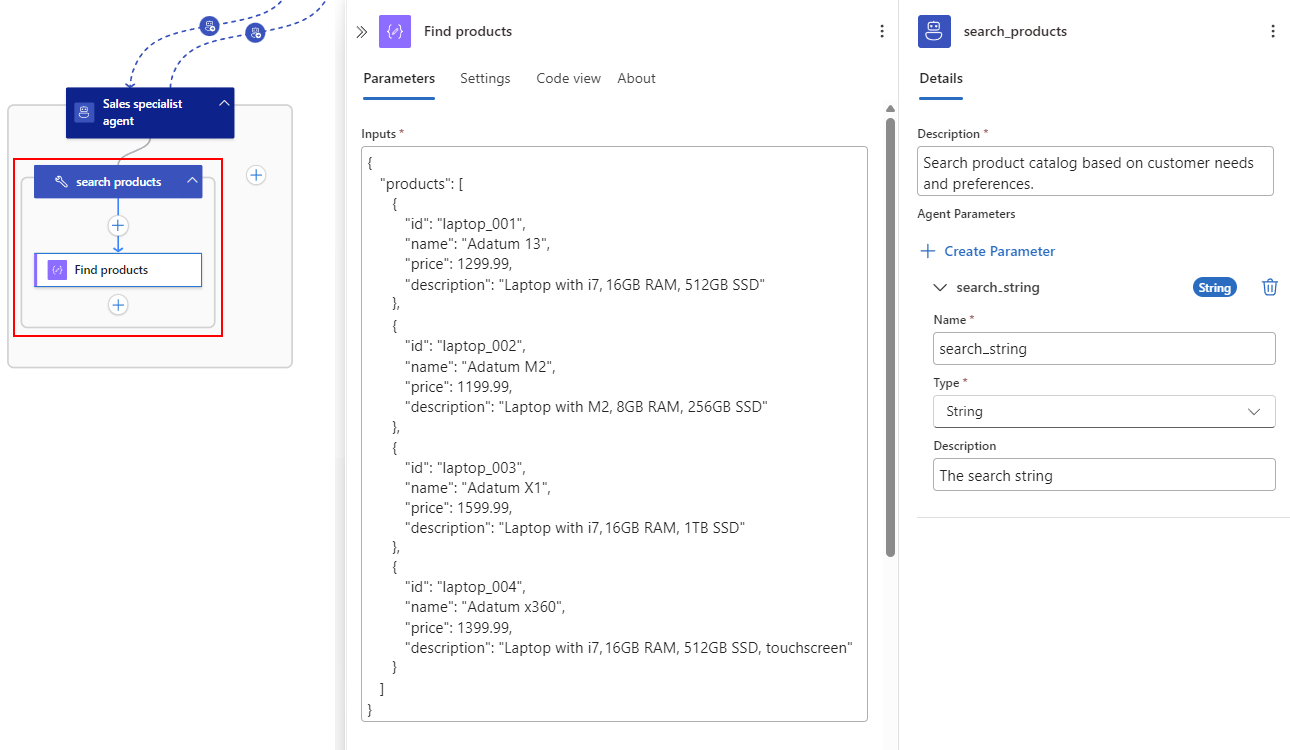This screenshot has width=1290, height=750.
Task: Open the Type dropdown showing String
Action: click(x=1104, y=411)
